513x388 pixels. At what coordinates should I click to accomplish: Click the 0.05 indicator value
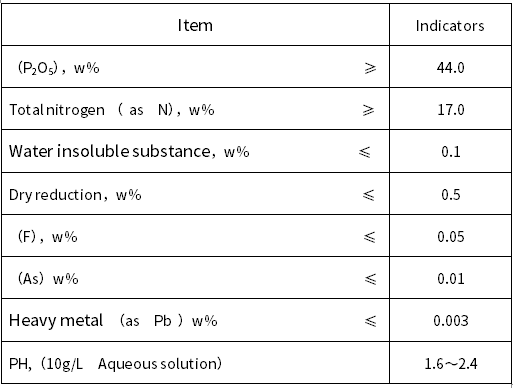[451, 237]
